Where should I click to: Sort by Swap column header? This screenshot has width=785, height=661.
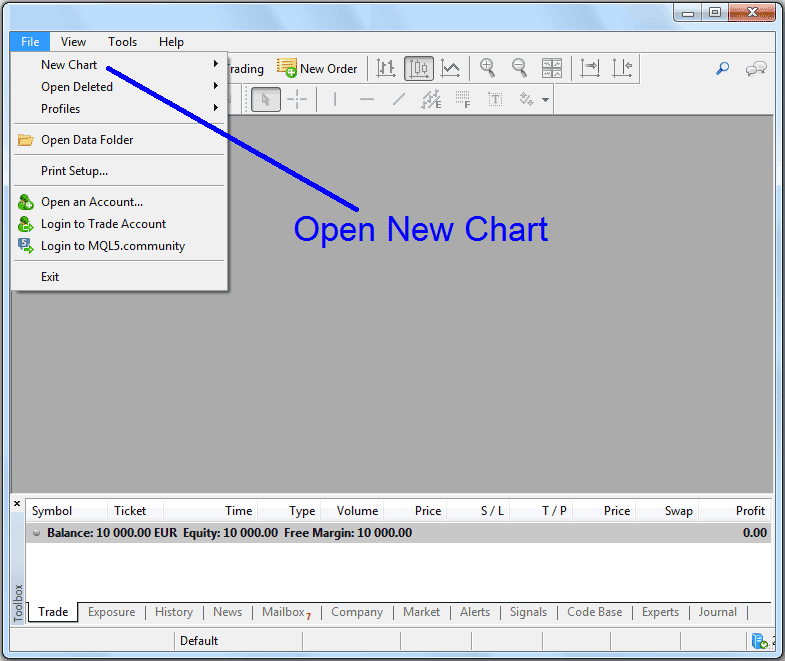[x=667, y=511]
